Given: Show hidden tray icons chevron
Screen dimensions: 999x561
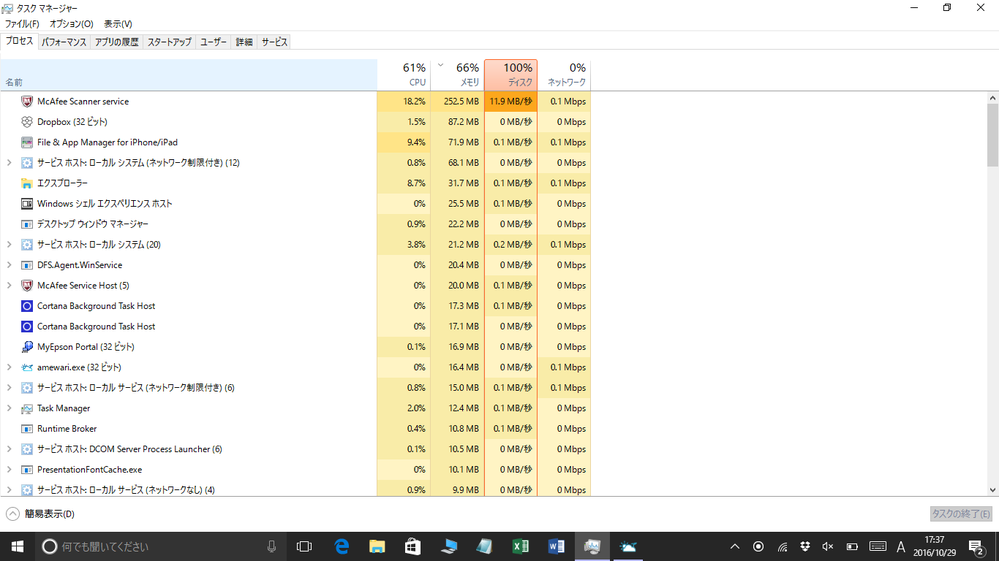Looking at the screenshot, I should 735,546.
